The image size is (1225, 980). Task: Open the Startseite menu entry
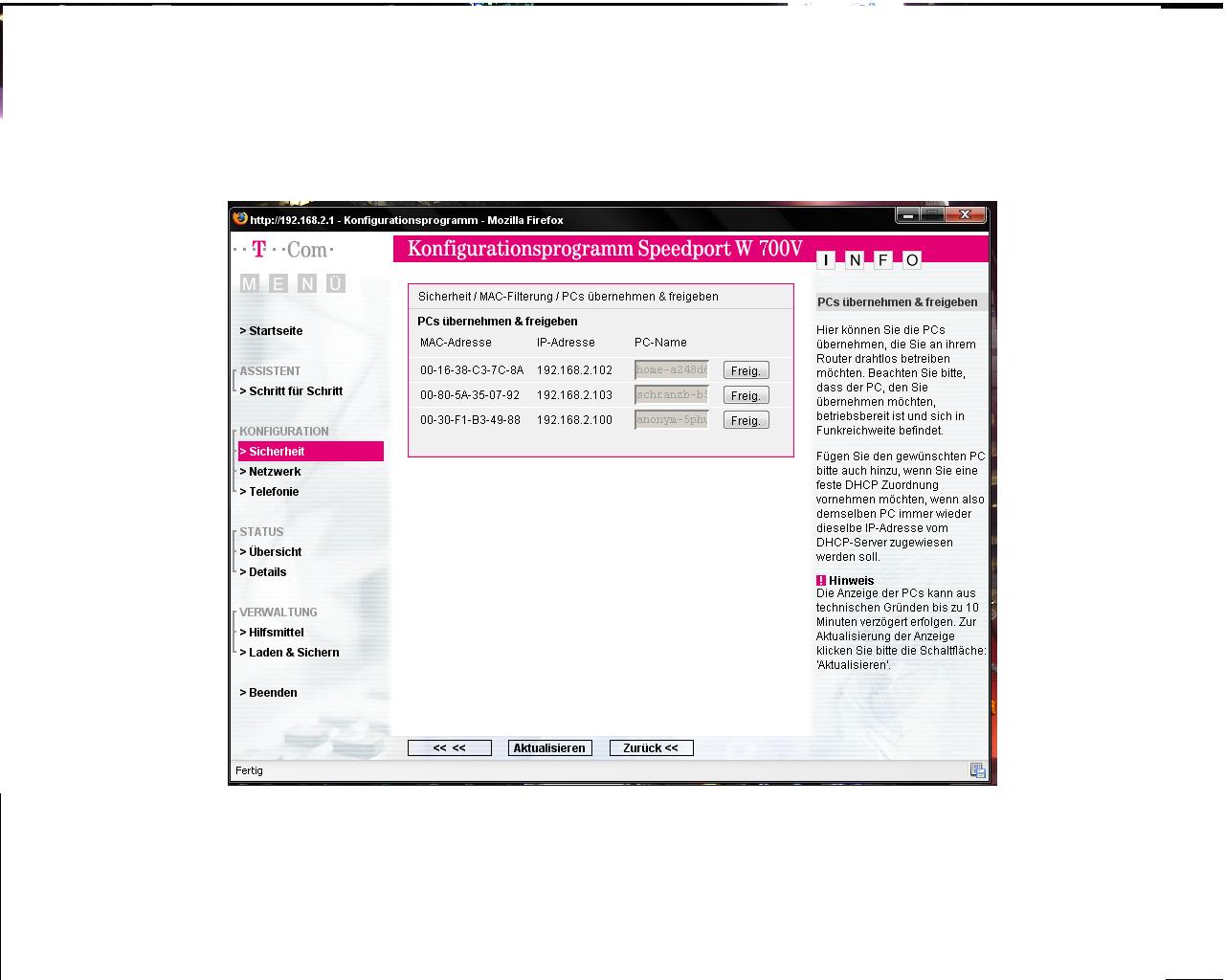coord(271,330)
